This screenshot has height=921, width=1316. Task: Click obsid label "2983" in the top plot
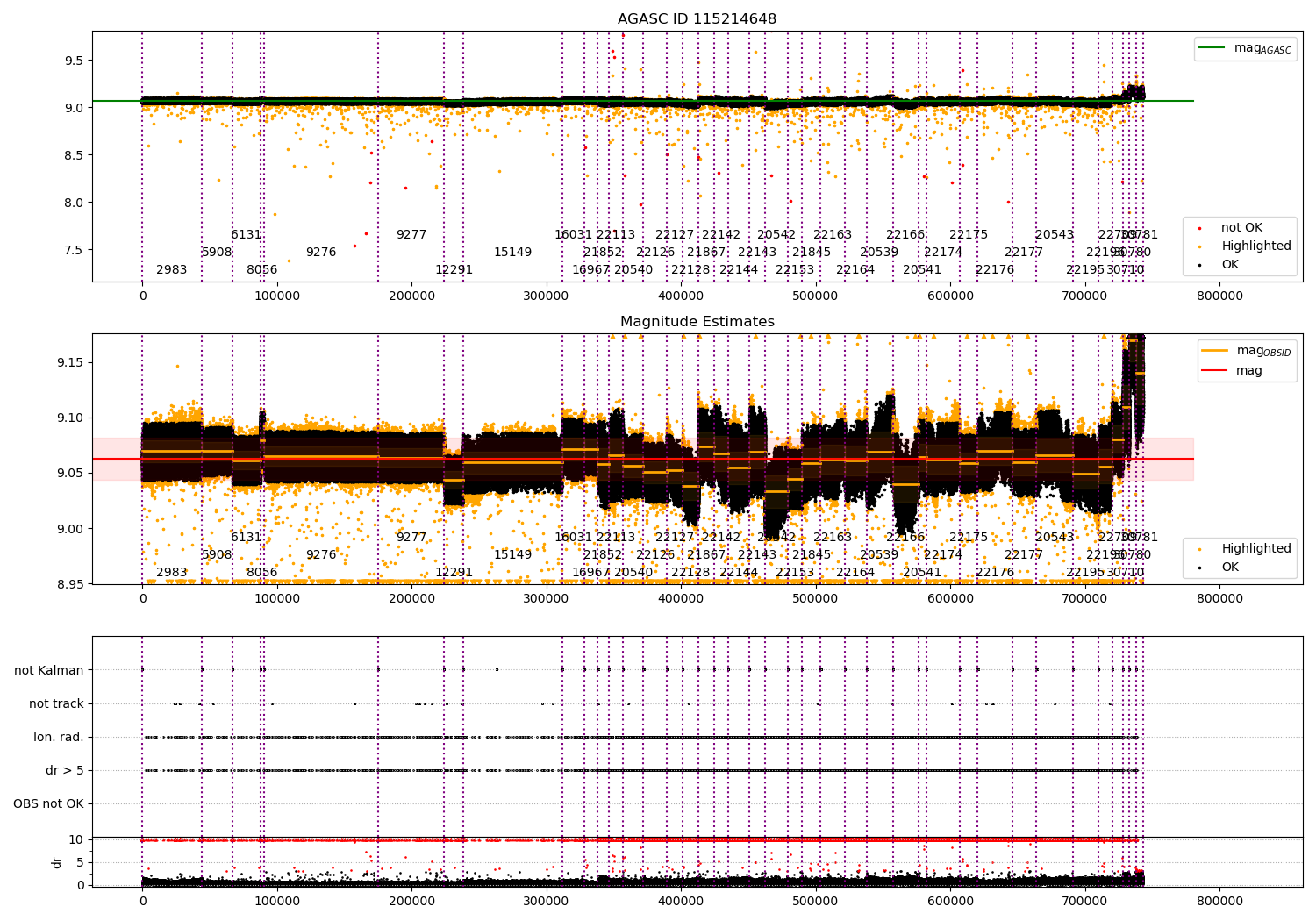point(172,270)
